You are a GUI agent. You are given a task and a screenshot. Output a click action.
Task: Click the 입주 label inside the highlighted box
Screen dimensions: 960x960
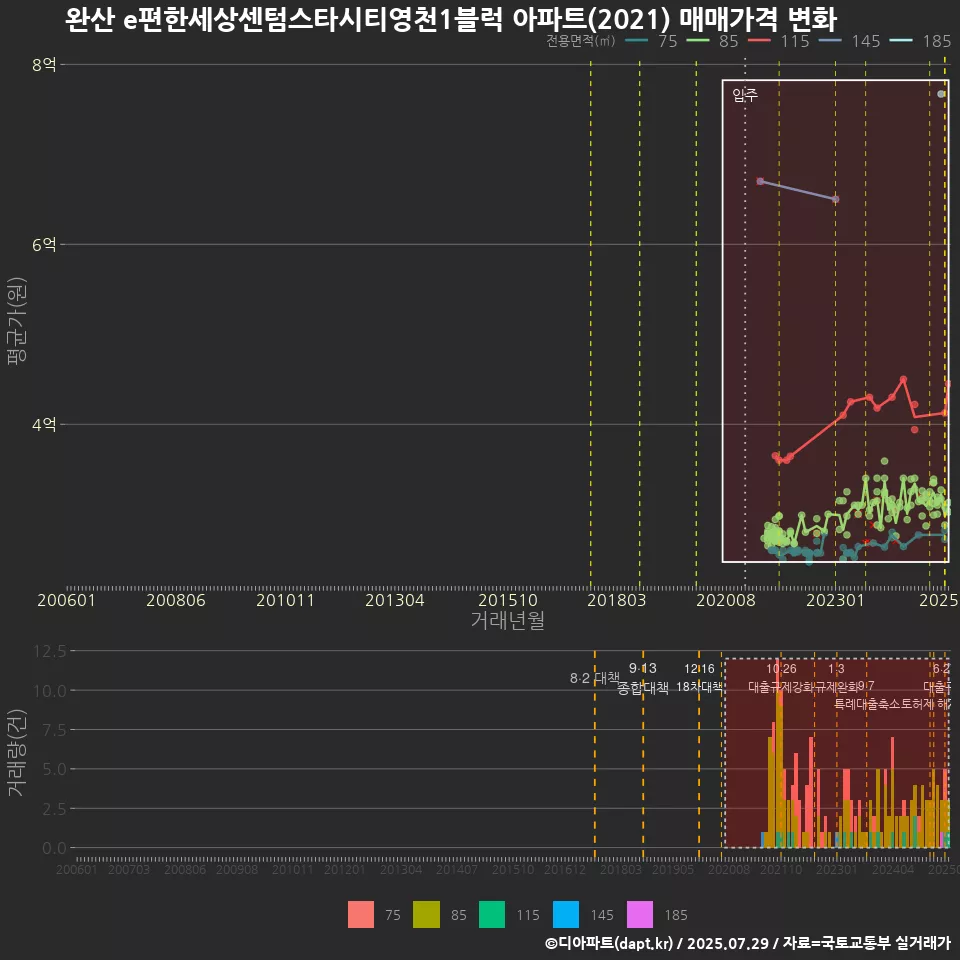click(745, 94)
